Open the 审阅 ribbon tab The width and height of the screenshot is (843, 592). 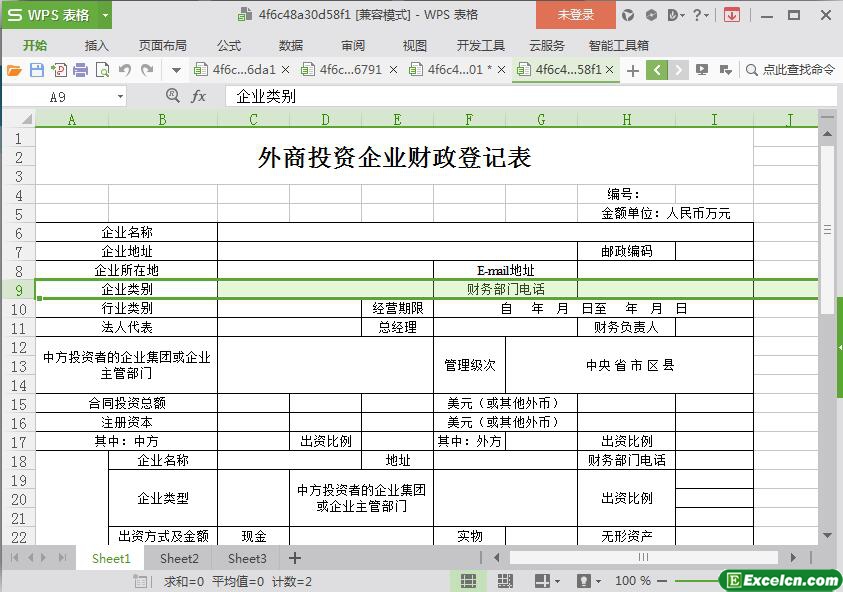353,46
